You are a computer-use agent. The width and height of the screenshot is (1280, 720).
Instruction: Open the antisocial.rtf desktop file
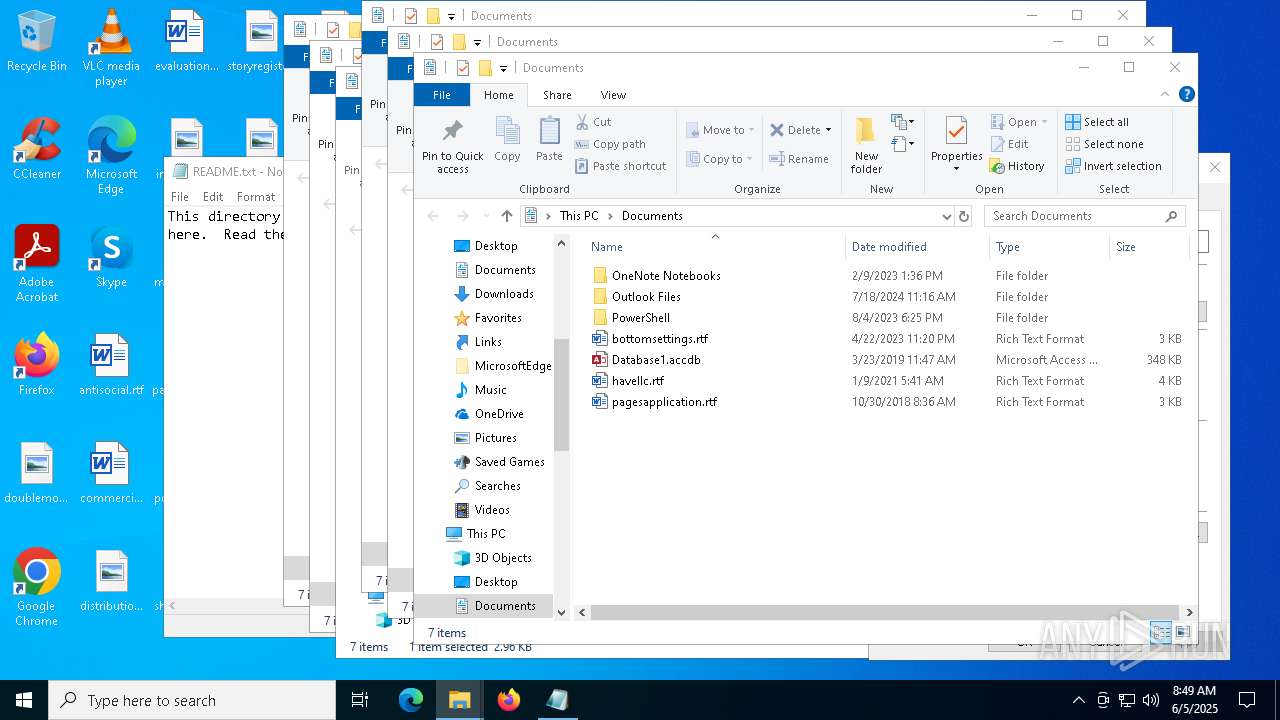tap(111, 365)
